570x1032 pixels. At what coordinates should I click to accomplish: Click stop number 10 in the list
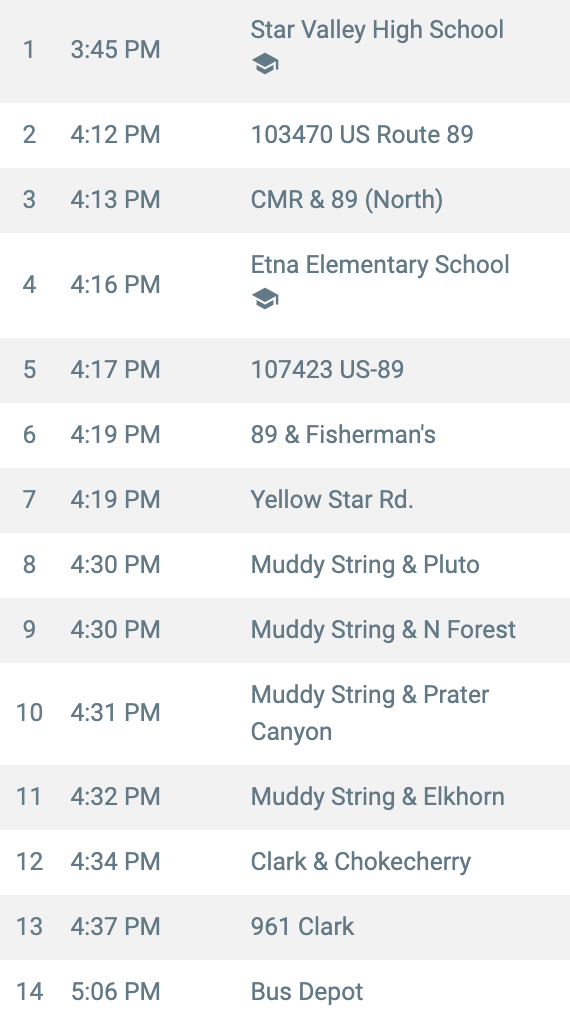pos(30,713)
